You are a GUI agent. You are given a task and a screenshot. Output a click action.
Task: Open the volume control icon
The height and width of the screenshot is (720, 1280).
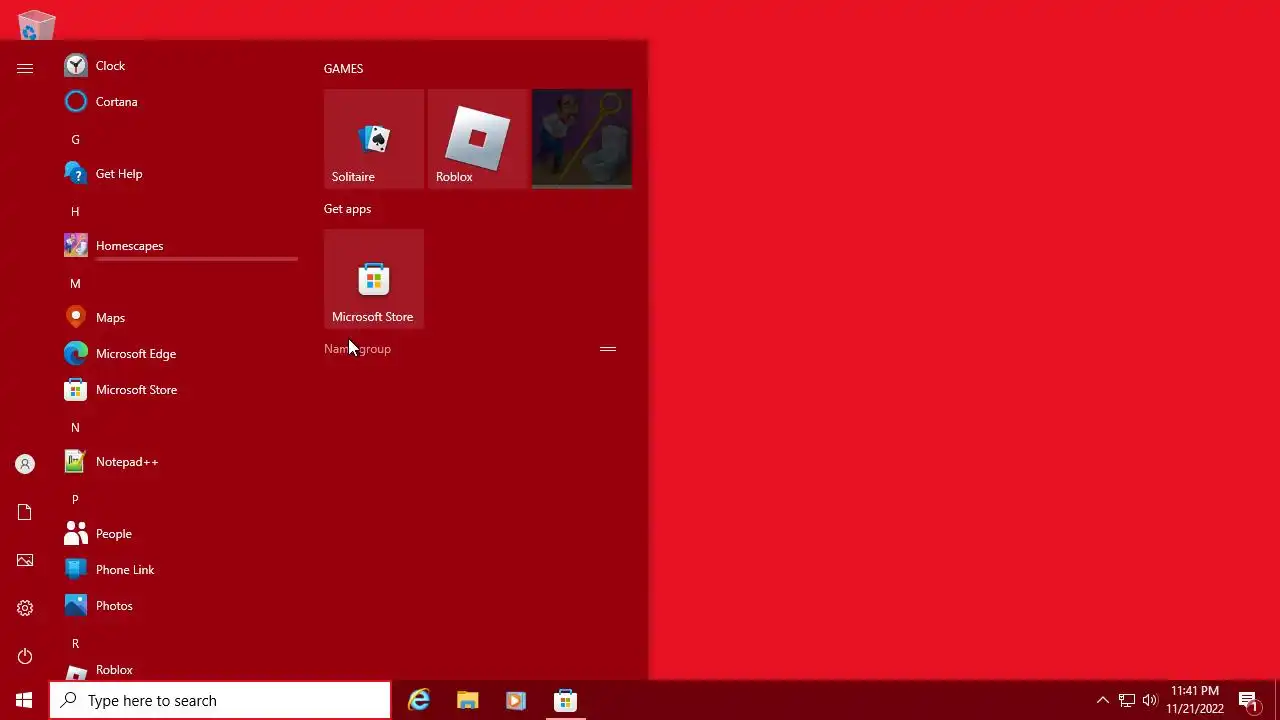(1150, 700)
